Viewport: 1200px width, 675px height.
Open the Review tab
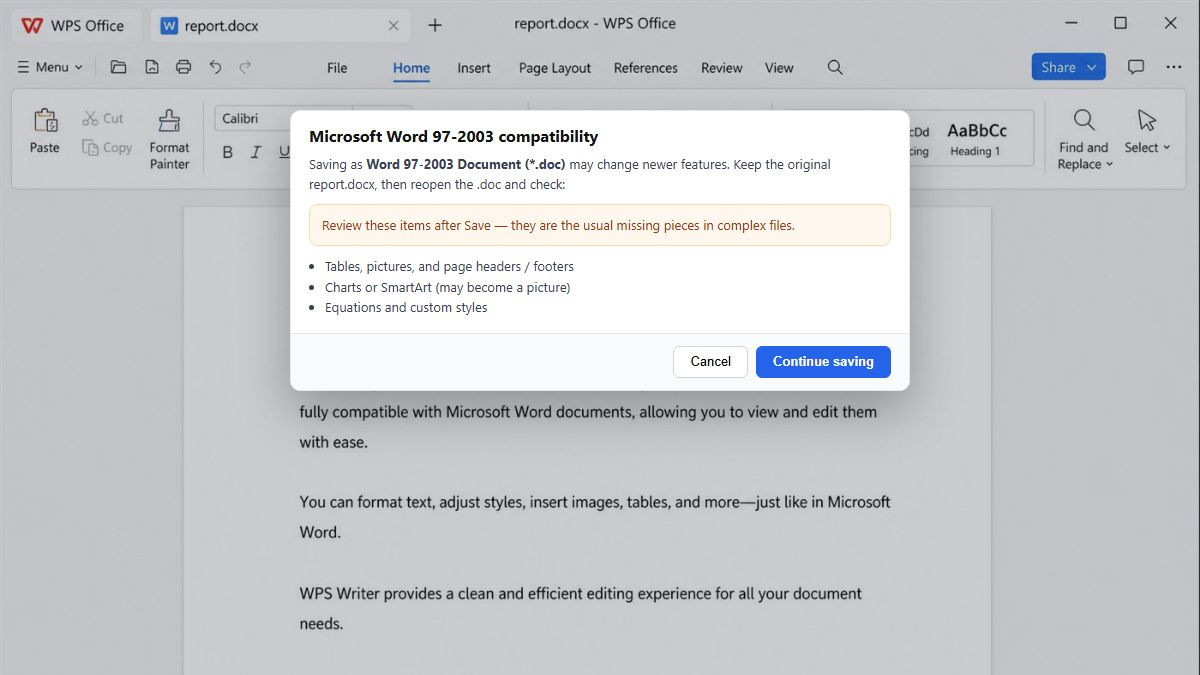[722, 68]
